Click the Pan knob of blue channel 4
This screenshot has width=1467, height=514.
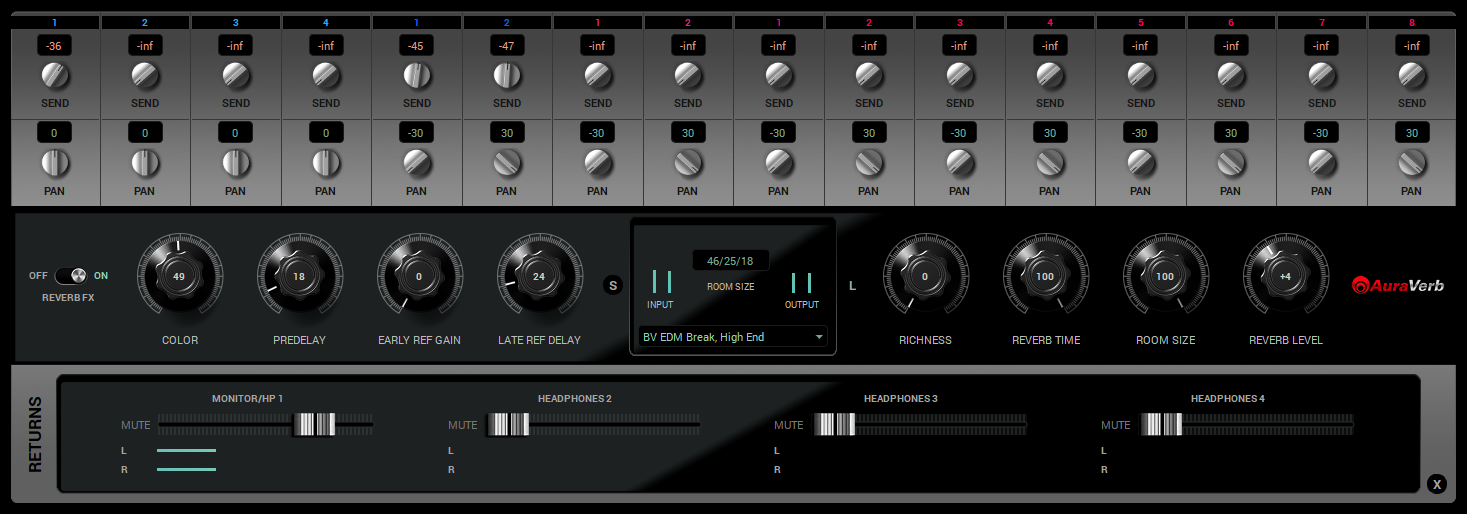[326, 163]
